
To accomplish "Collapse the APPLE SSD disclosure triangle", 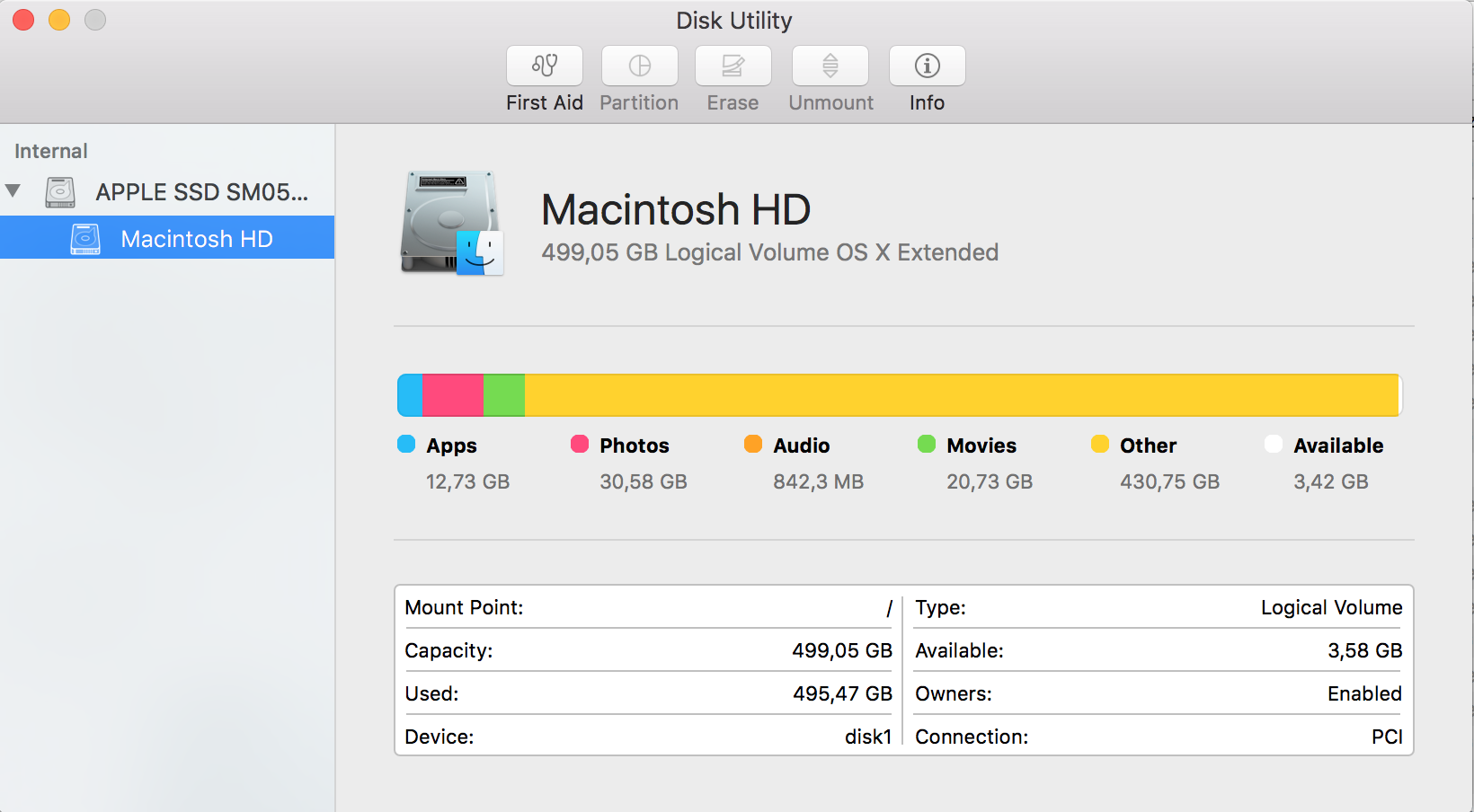I will (13, 190).
